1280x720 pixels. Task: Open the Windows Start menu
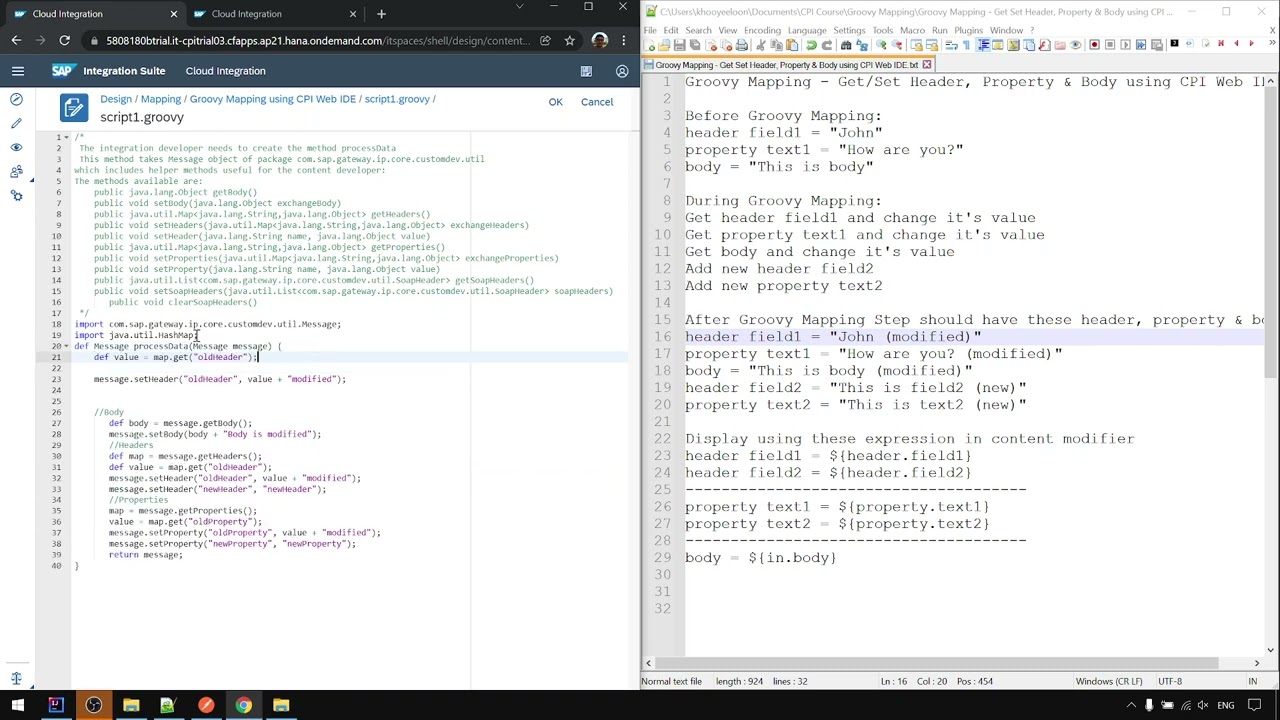(x=18, y=705)
